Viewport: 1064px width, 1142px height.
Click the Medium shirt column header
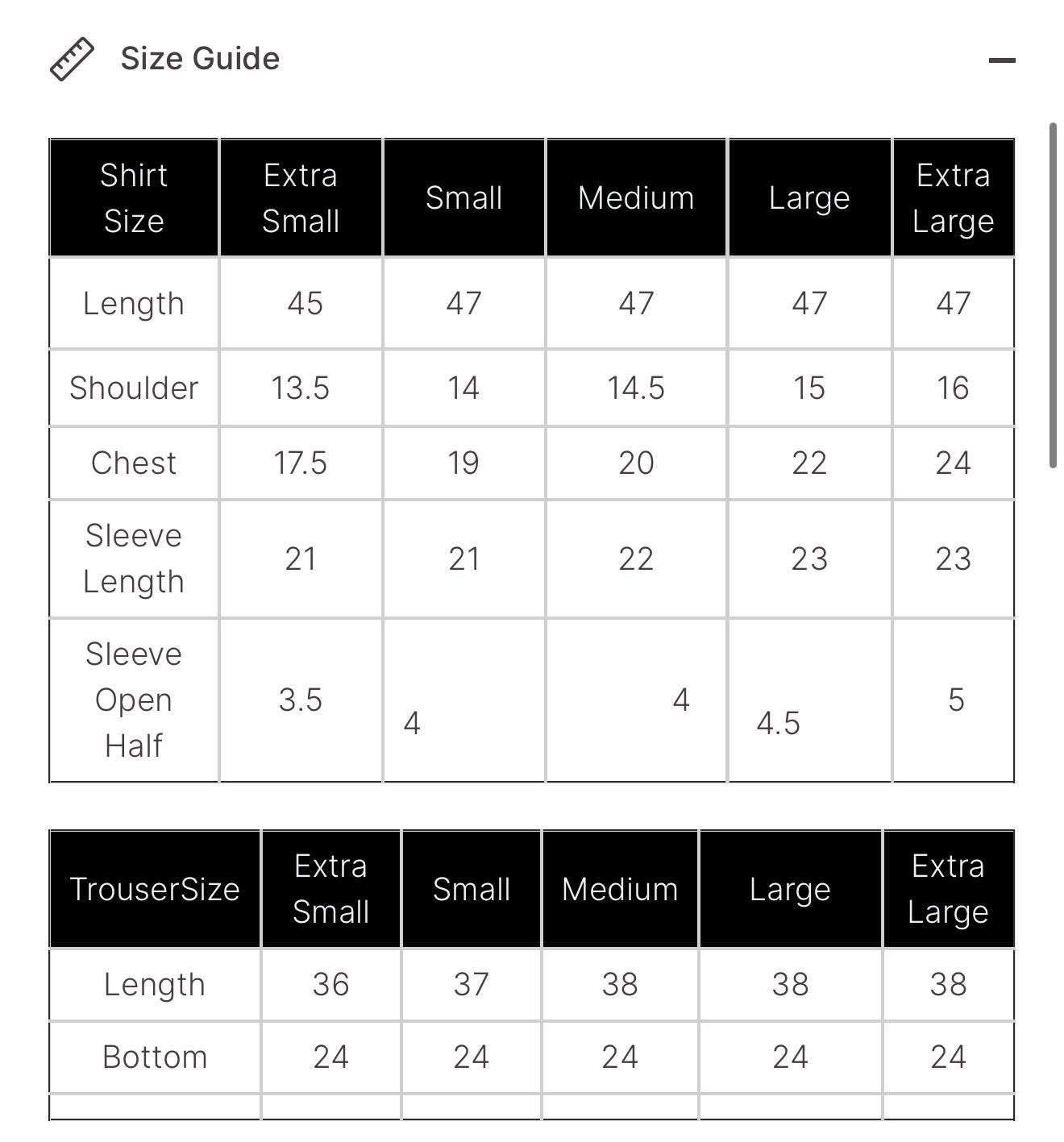pyautogui.click(x=636, y=198)
